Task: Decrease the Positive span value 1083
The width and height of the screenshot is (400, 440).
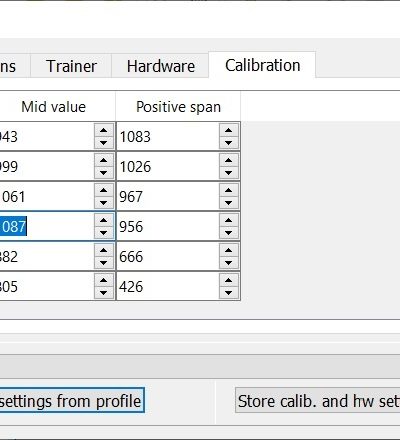Action: [228, 143]
